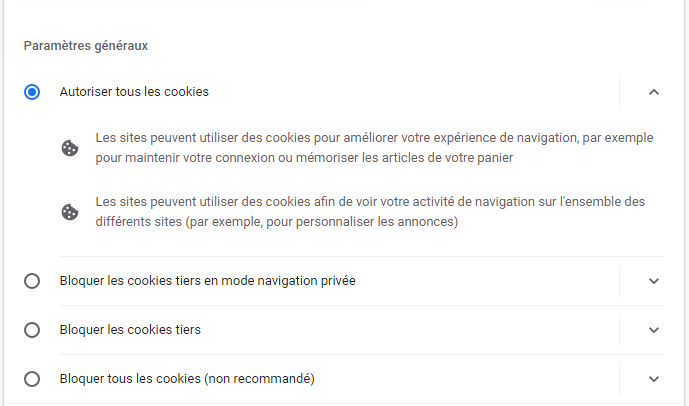Click the cookie icon beside the navigation experience description

(69, 148)
